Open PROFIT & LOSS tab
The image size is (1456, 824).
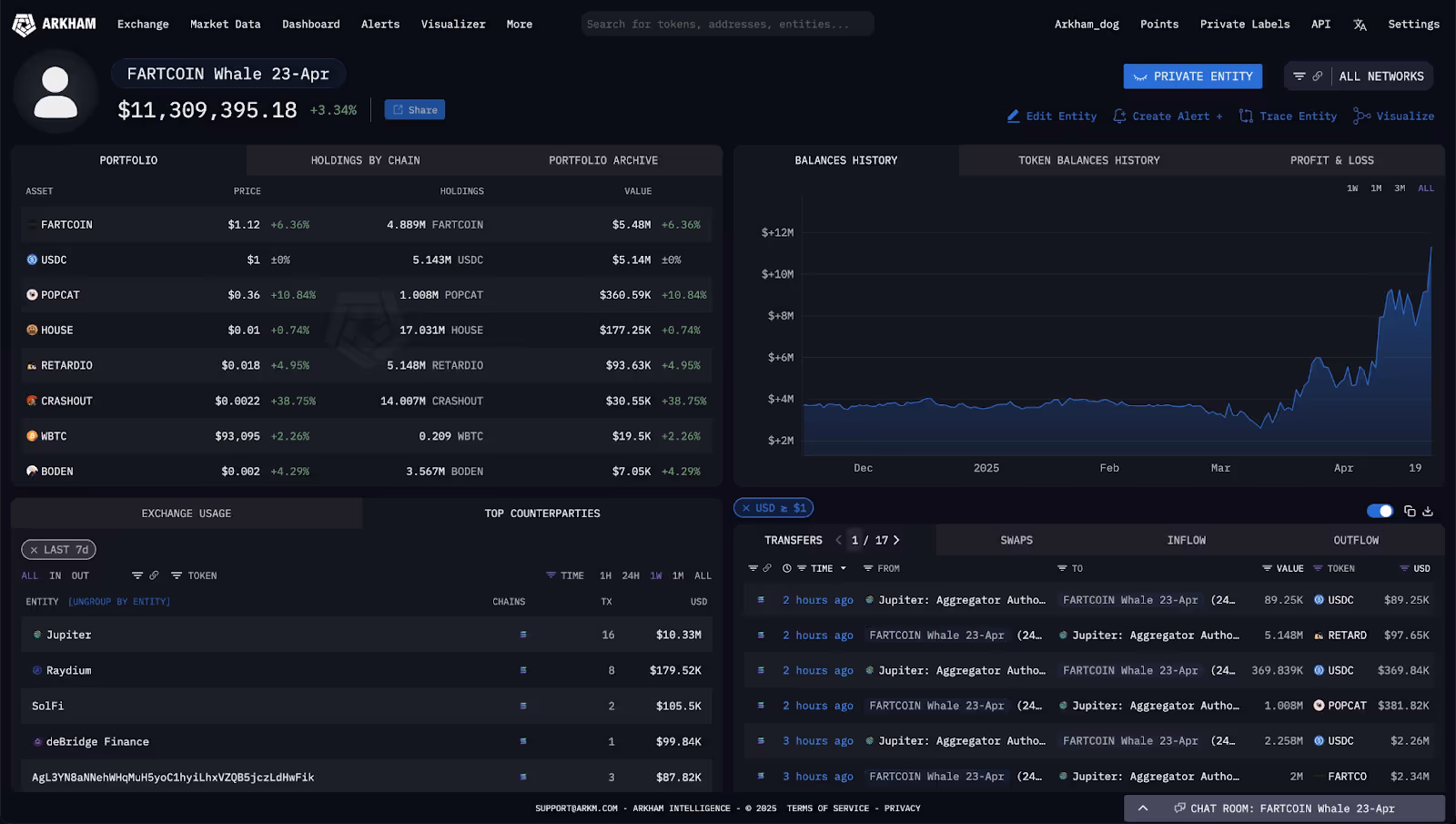pos(1331,160)
